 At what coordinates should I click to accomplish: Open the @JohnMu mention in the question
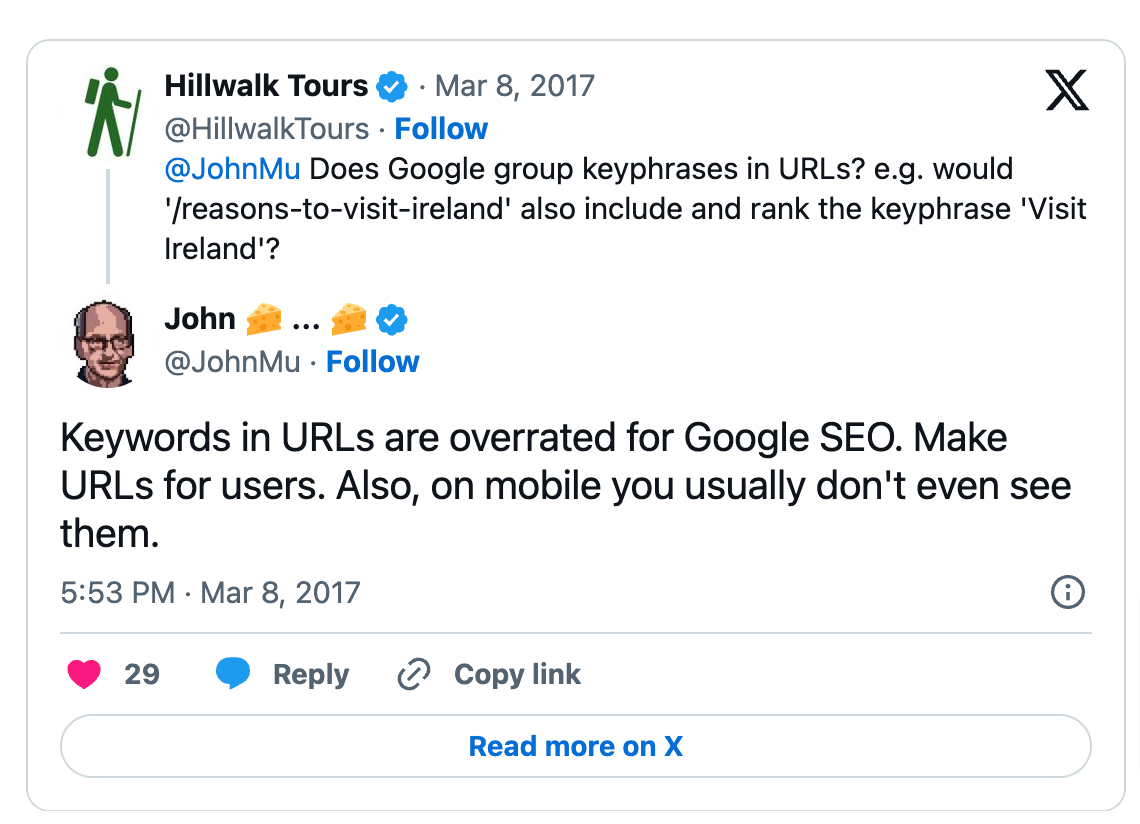click(232, 169)
